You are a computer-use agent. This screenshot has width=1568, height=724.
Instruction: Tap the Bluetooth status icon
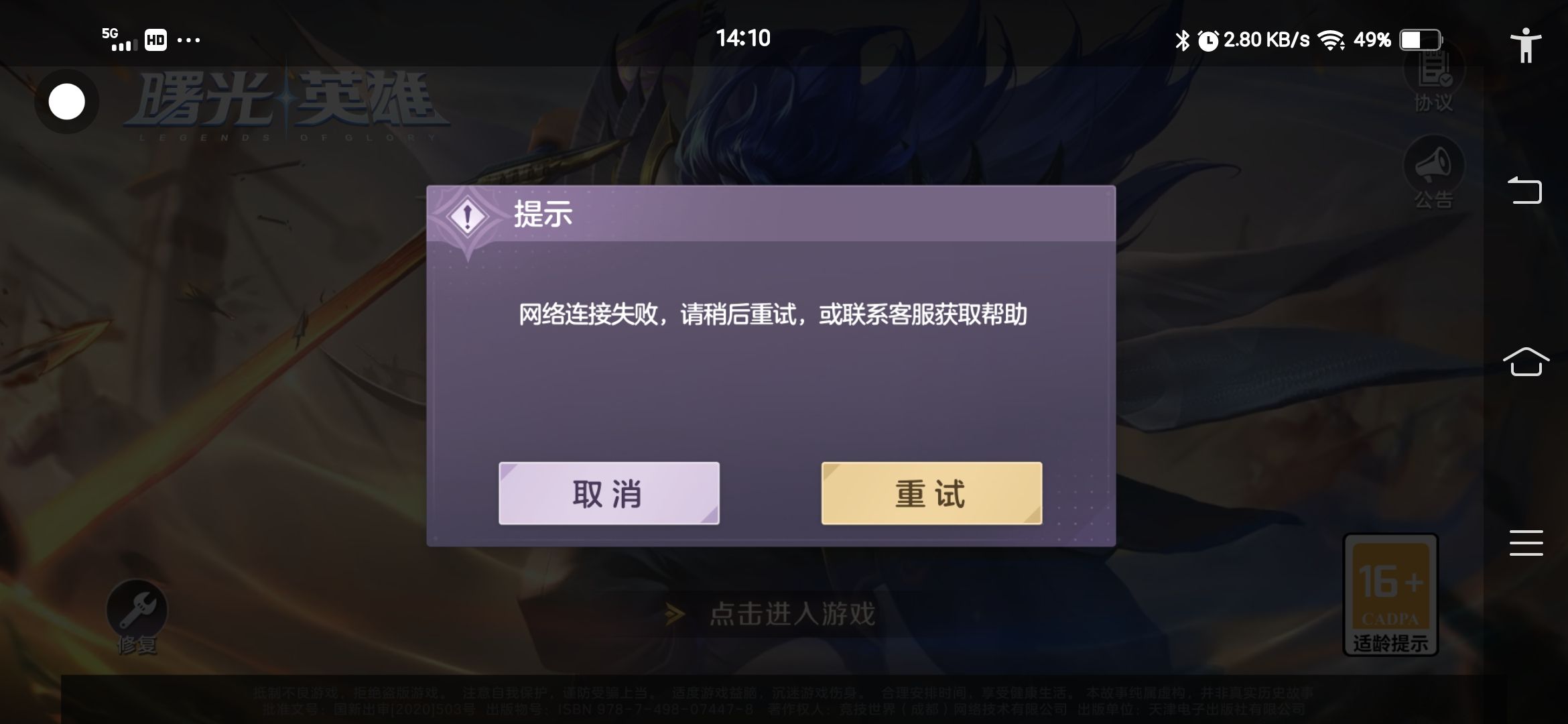1182,40
